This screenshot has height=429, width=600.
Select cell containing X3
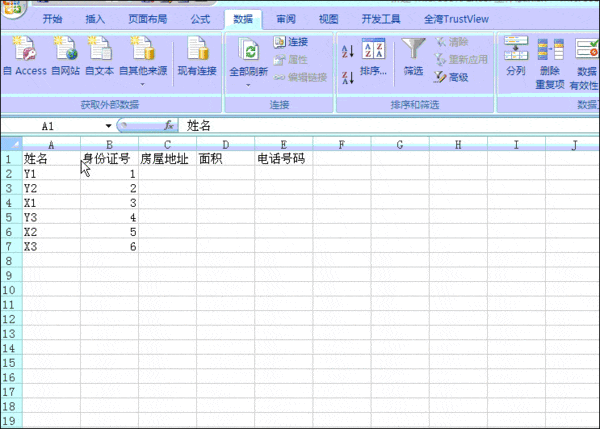(x=51, y=246)
